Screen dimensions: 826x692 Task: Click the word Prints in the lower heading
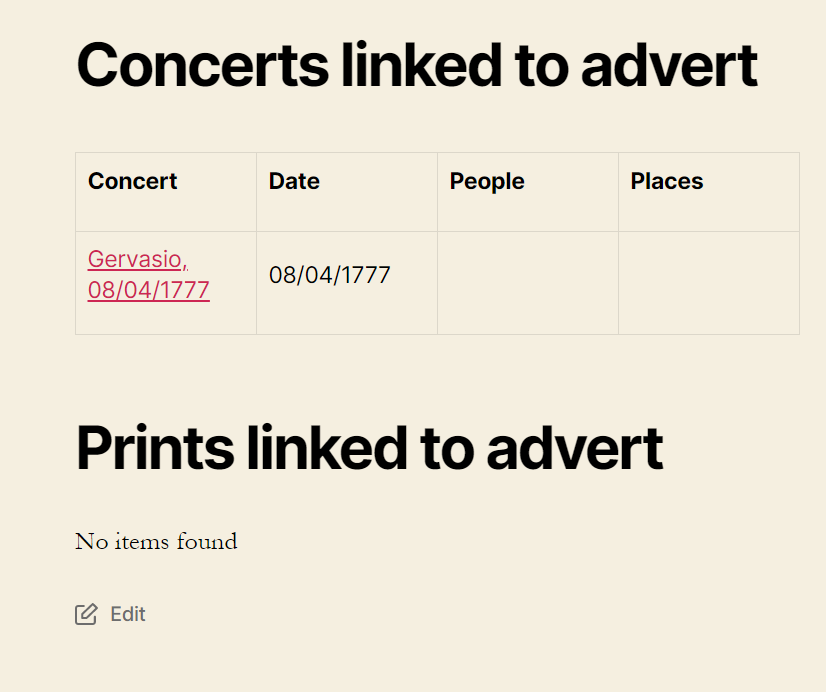click(x=155, y=448)
